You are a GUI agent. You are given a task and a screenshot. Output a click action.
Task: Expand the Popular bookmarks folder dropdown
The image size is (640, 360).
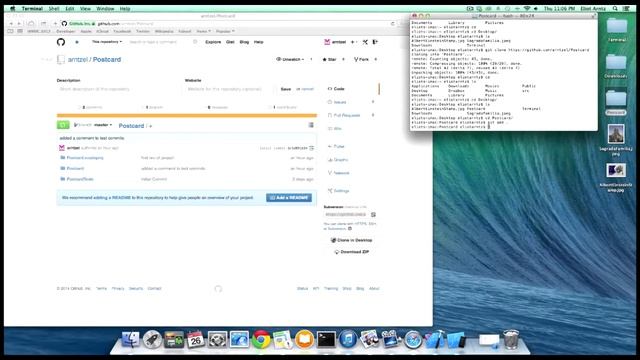(225, 31)
